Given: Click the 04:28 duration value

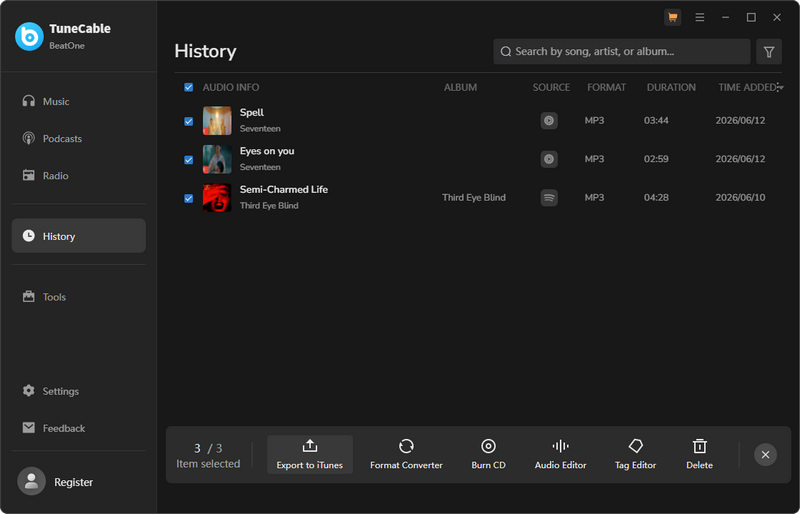Looking at the screenshot, I should click(x=656, y=198).
